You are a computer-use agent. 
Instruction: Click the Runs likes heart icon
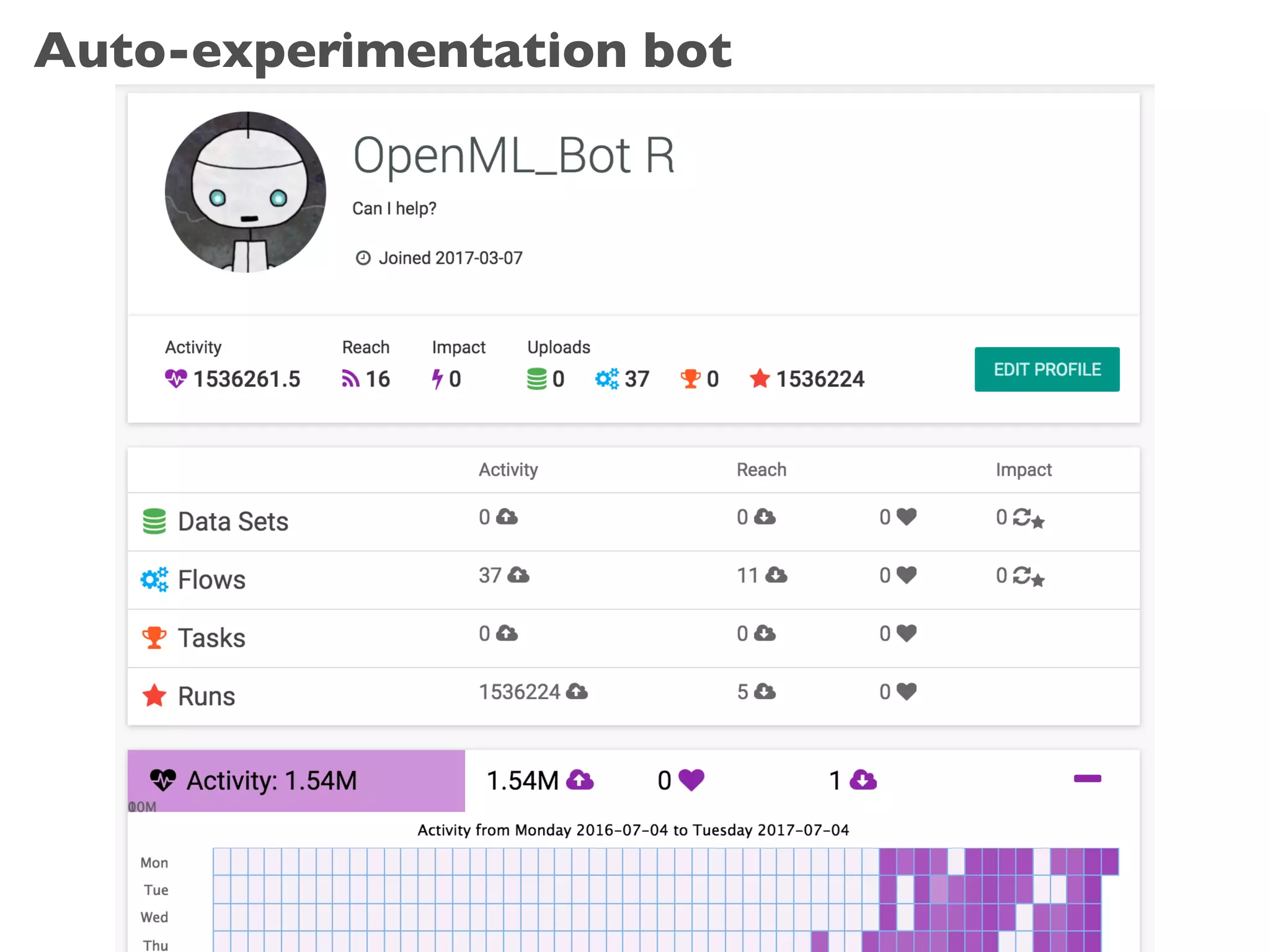pos(907,692)
